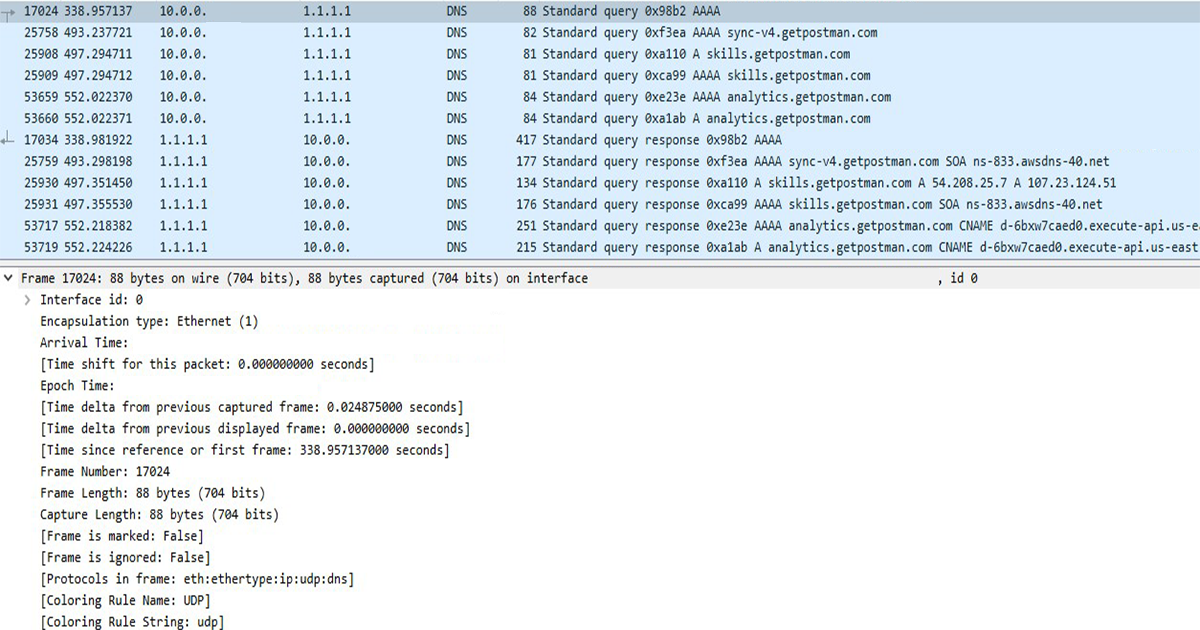Select Protocols in frame eth:ethertype:ip:udp:dns line
Viewport: 1200px width, 630px height.
click(197, 580)
